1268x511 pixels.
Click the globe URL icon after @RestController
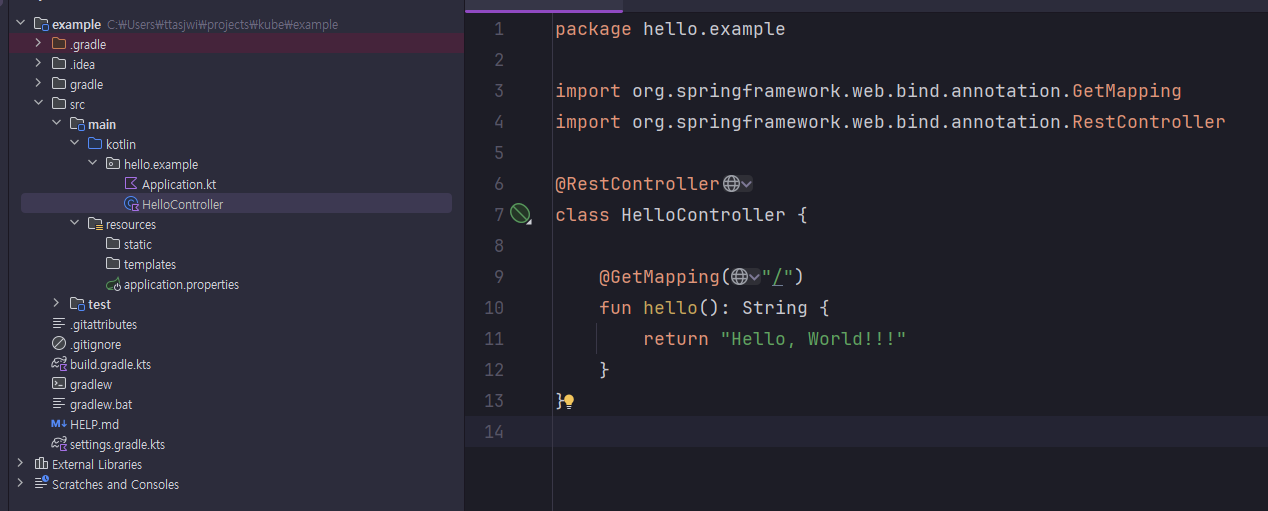(731, 184)
